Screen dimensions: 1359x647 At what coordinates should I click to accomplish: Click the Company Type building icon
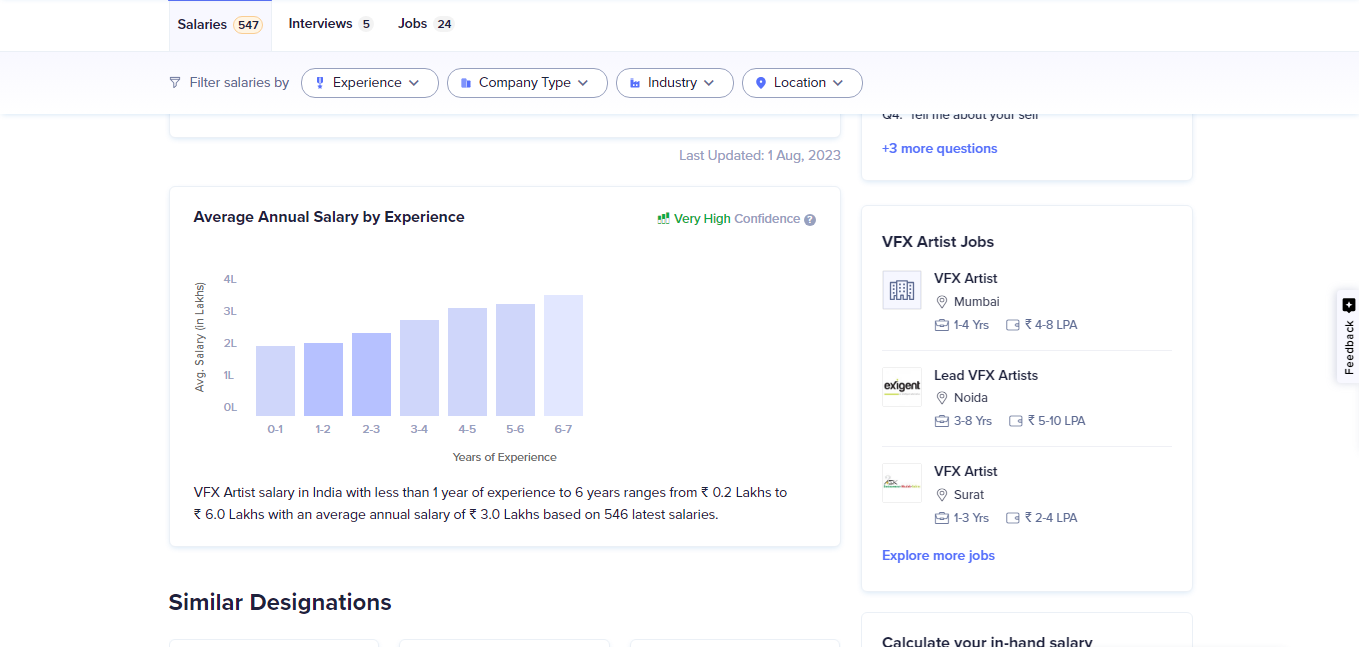[x=464, y=82]
